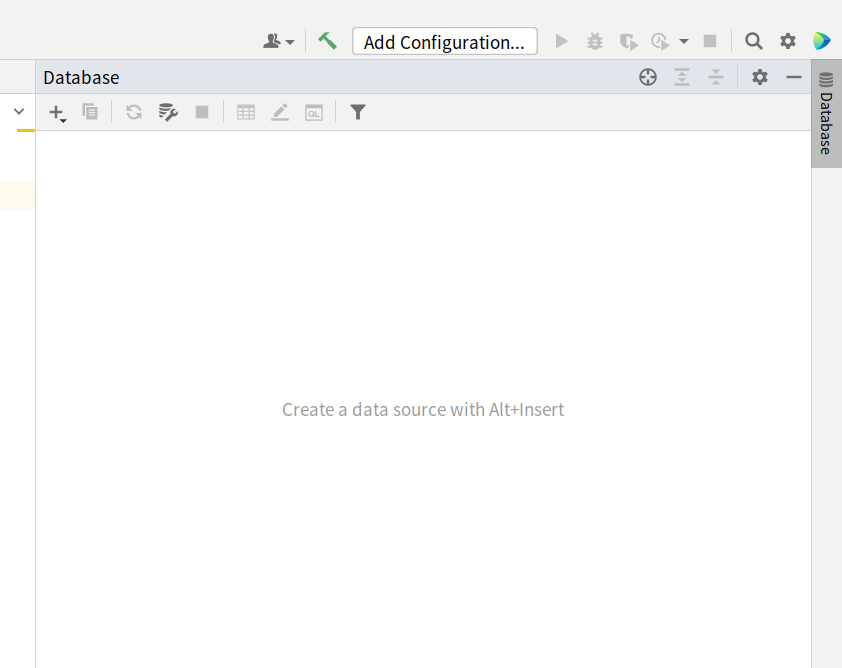Click the build hammer icon
The image size is (842, 668).
(326, 41)
